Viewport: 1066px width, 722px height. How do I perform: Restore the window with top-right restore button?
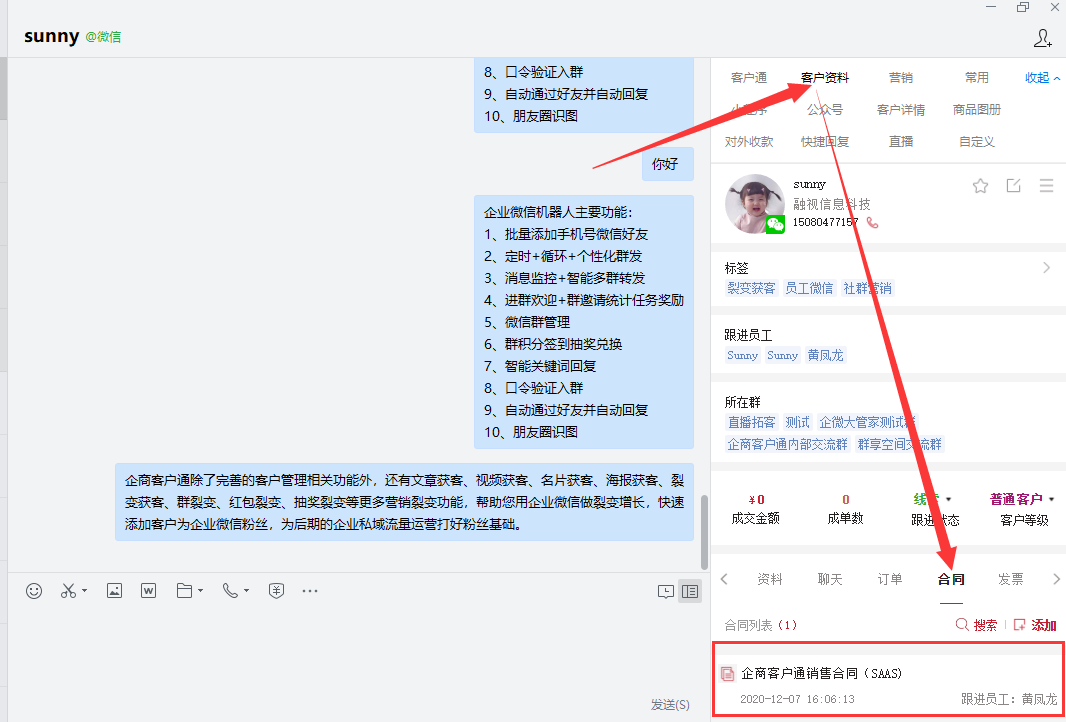coord(1022,7)
